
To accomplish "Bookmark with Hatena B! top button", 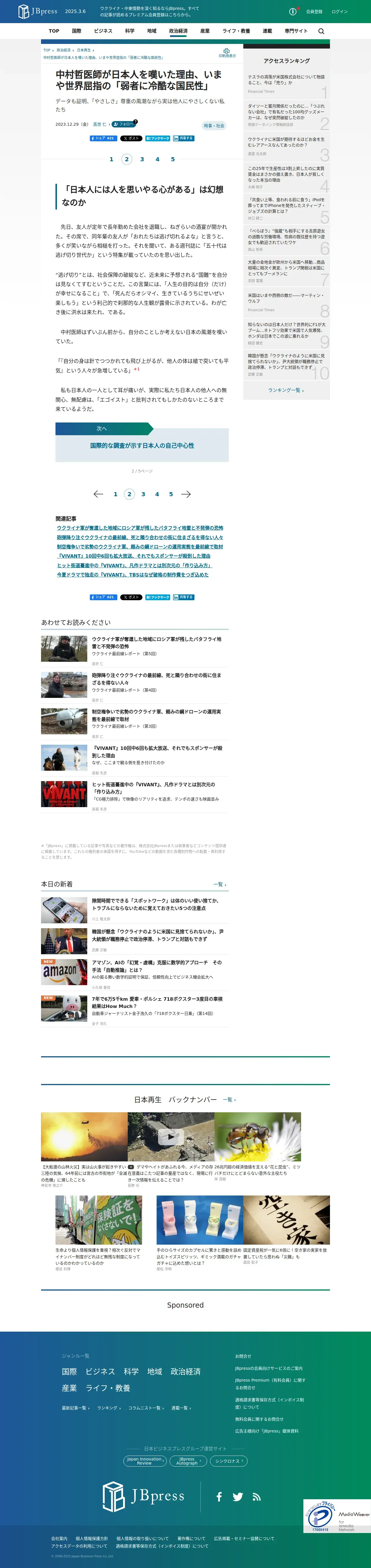I will pyautogui.click(x=157, y=138).
